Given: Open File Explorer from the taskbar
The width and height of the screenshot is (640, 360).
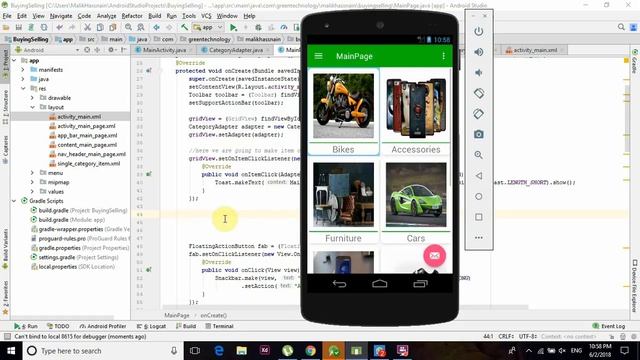Looking at the screenshot, I should [x=242, y=351].
